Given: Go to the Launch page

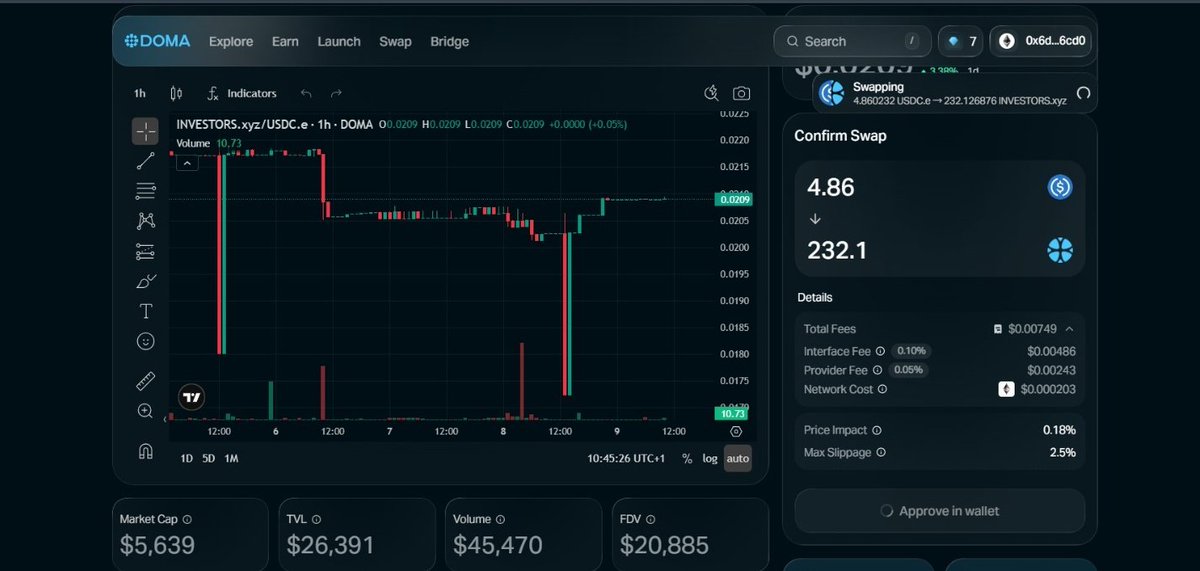Looking at the screenshot, I should [x=339, y=41].
